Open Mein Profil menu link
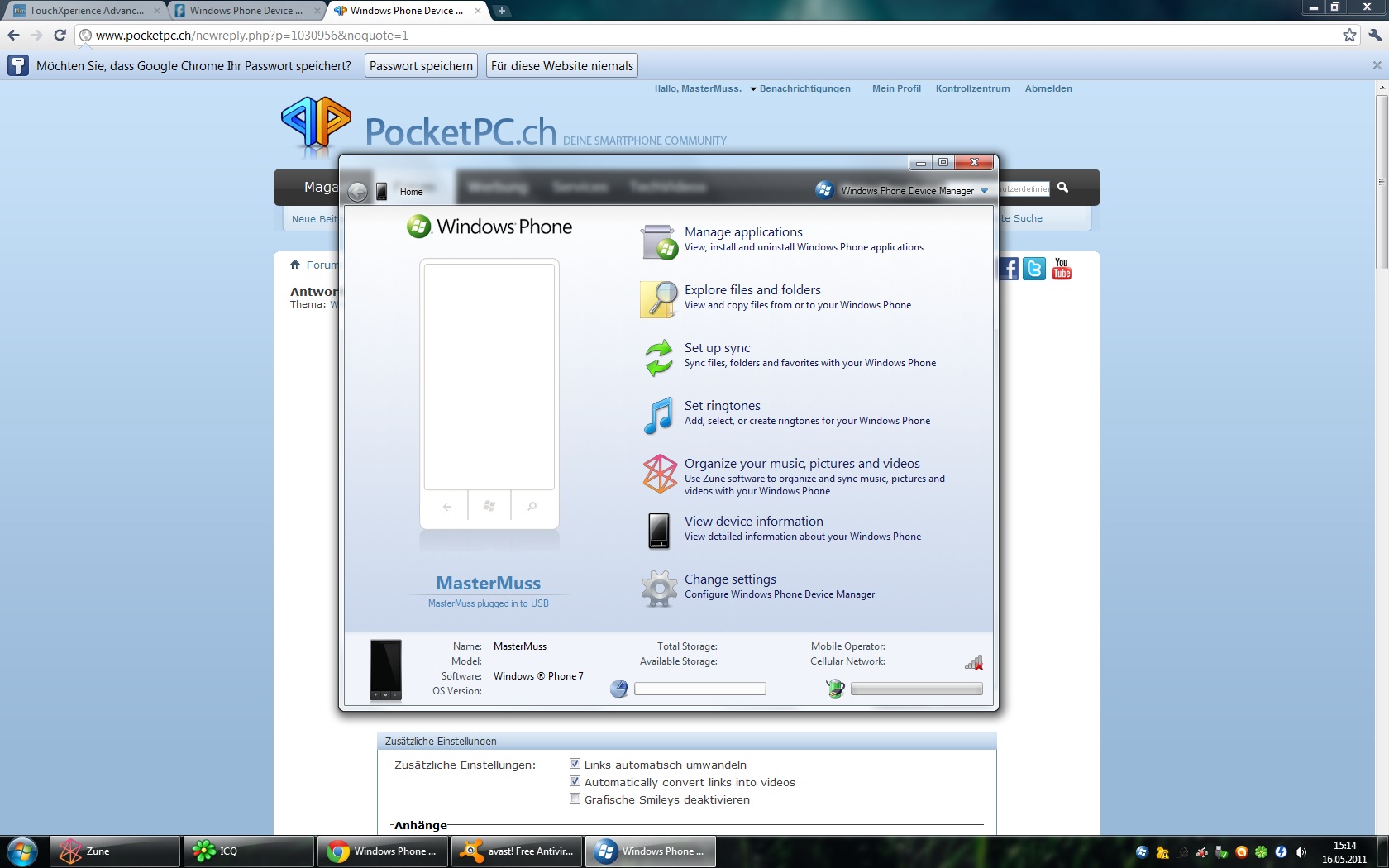 (x=896, y=88)
